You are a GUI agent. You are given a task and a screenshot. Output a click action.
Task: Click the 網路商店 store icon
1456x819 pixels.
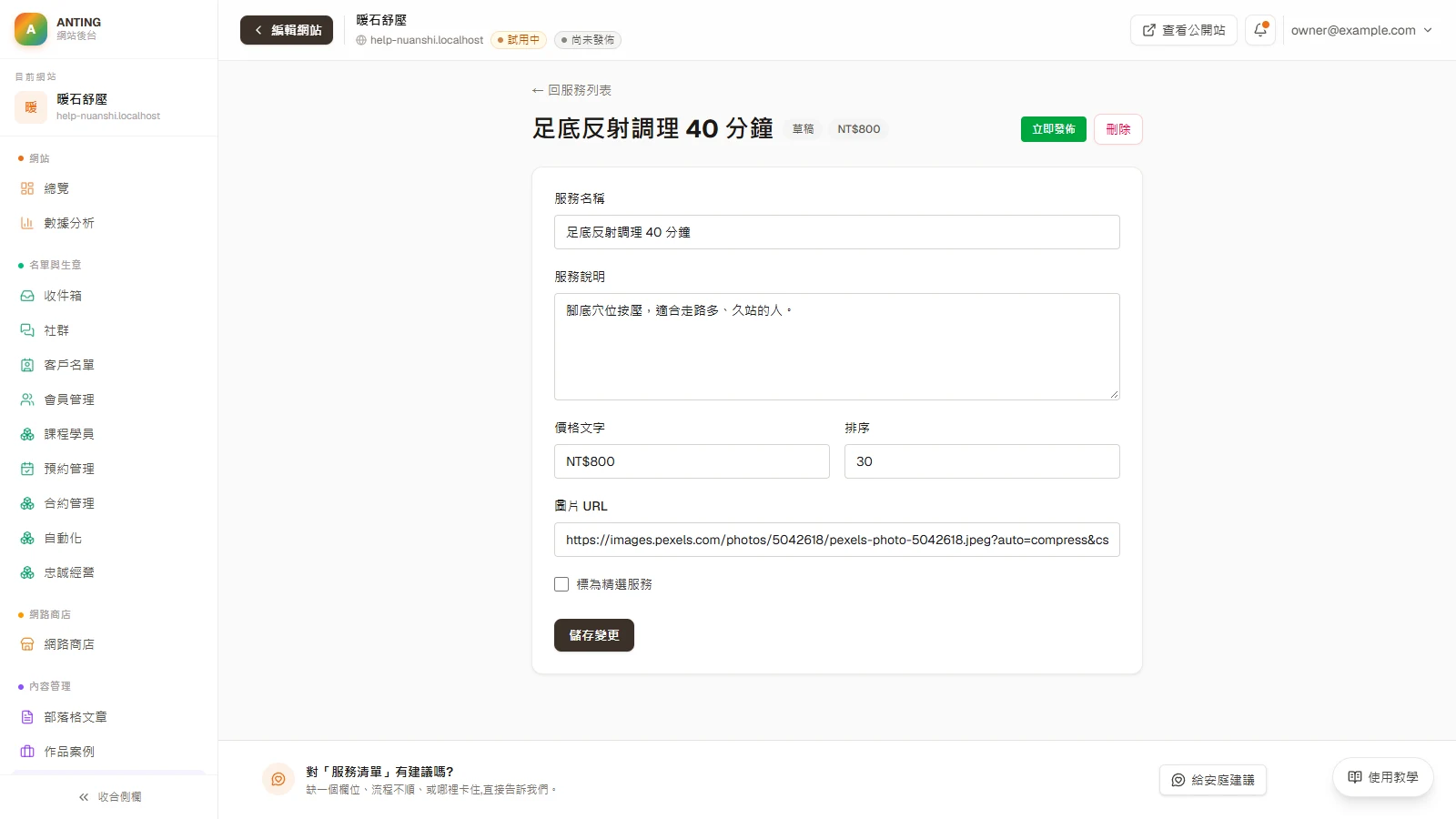[27, 644]
